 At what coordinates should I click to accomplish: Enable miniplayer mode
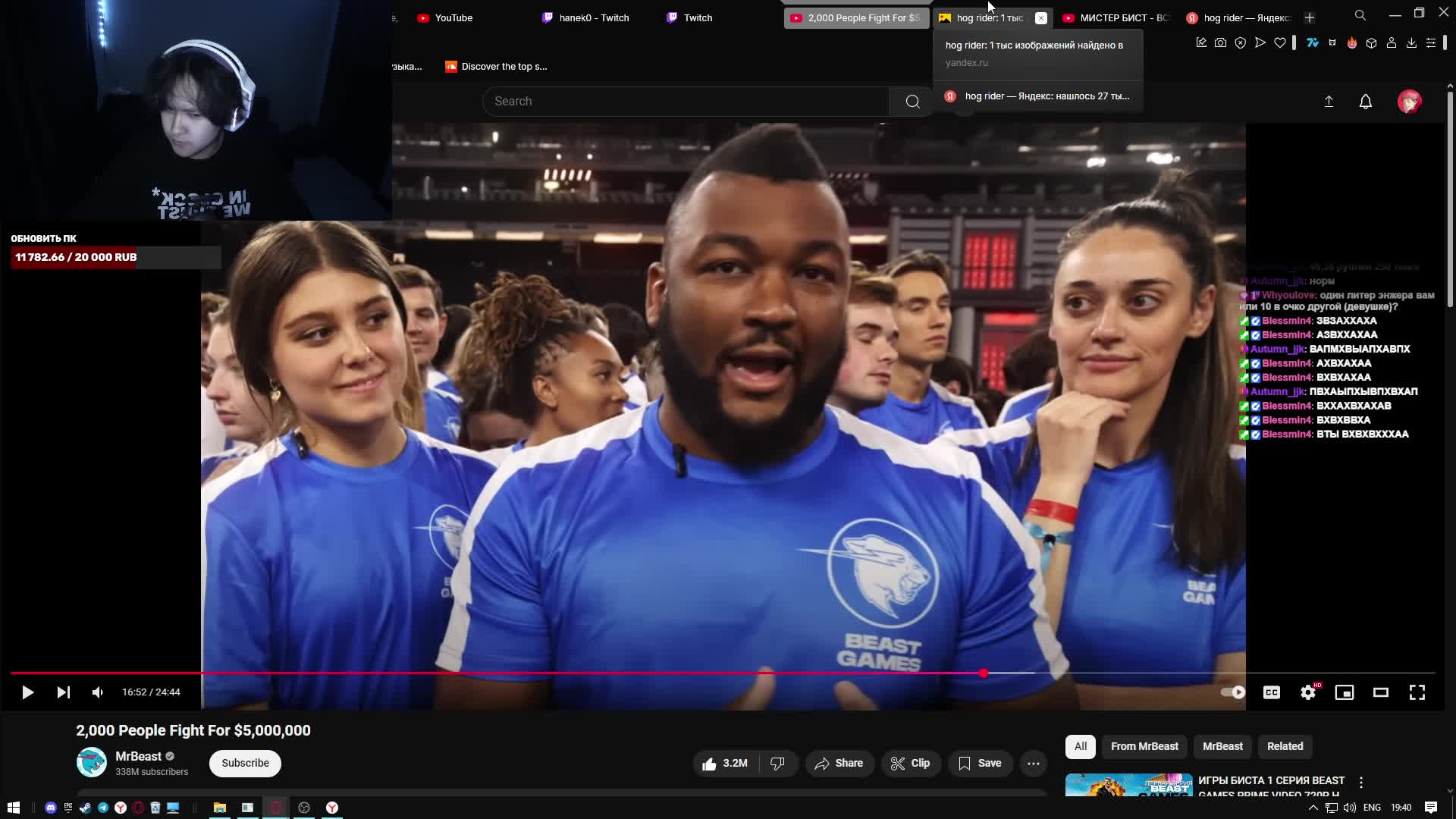click(1345, 692)
